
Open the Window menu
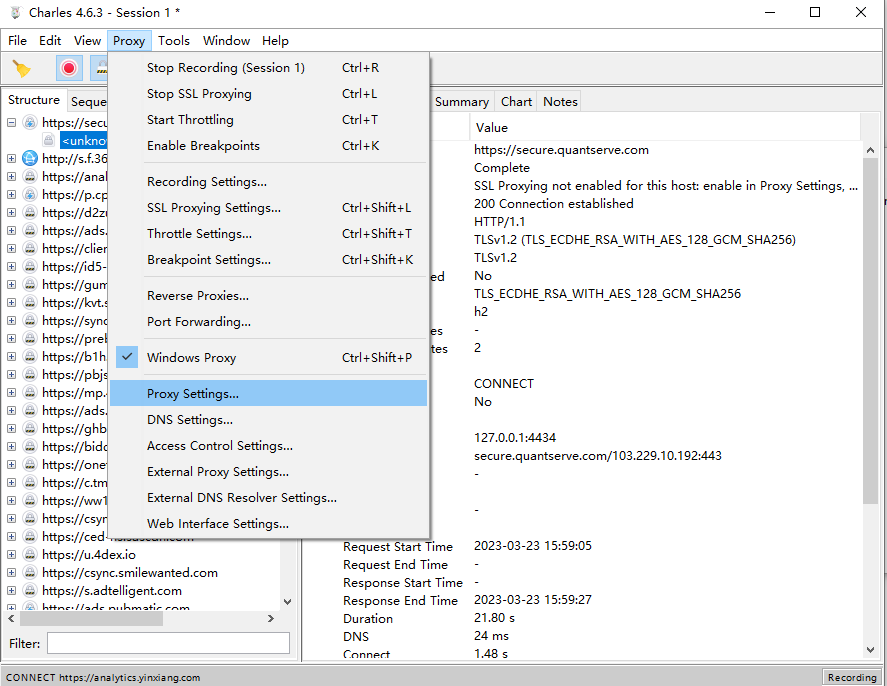tap(226, 41)
